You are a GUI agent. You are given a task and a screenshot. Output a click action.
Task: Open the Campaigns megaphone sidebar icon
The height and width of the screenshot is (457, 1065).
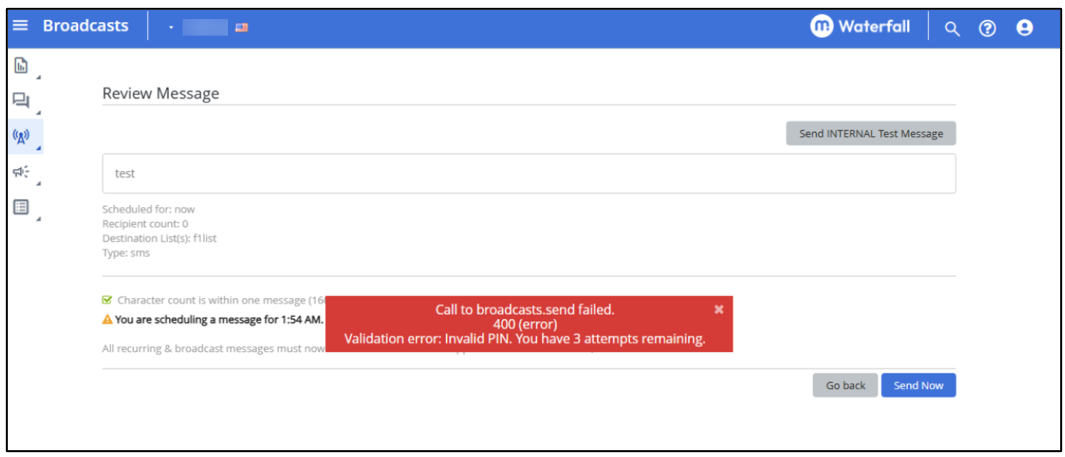[20, 172]
